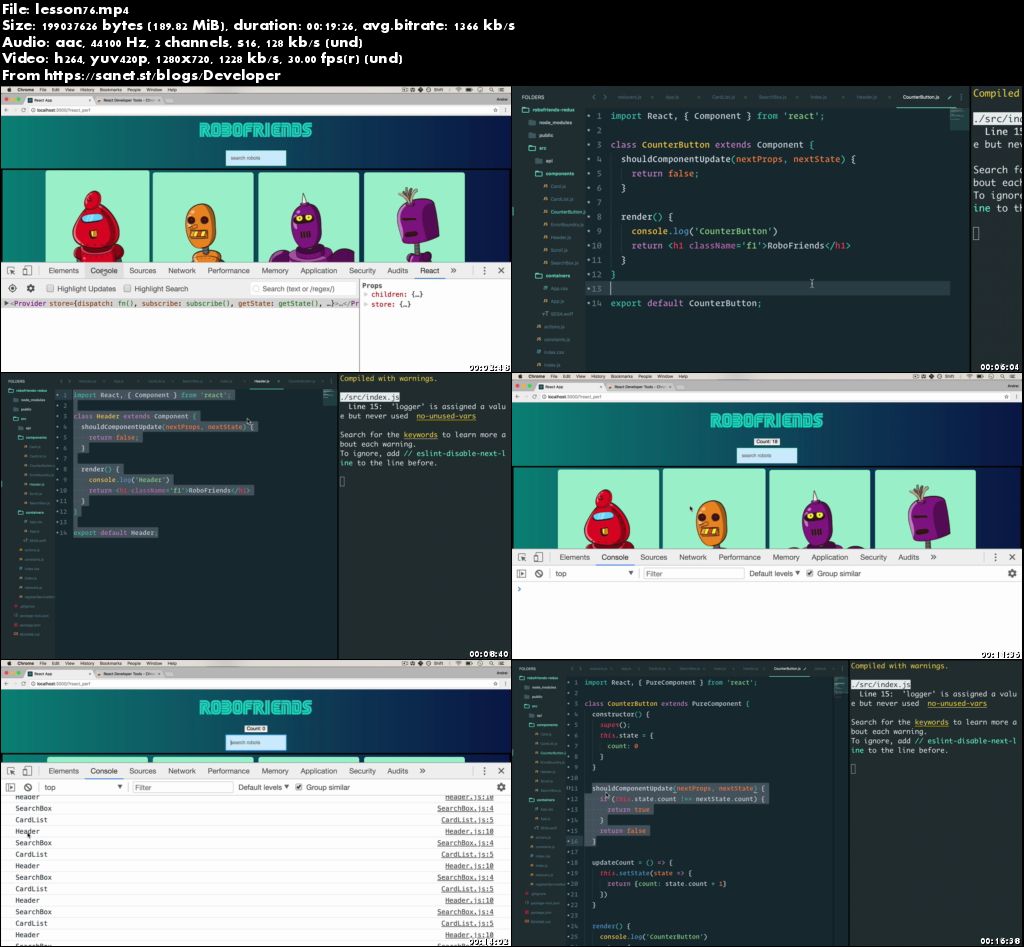Open console settings gear in 00:11:36 frame
This screenshot has height=947, width=1024.
coord(1012,573)
